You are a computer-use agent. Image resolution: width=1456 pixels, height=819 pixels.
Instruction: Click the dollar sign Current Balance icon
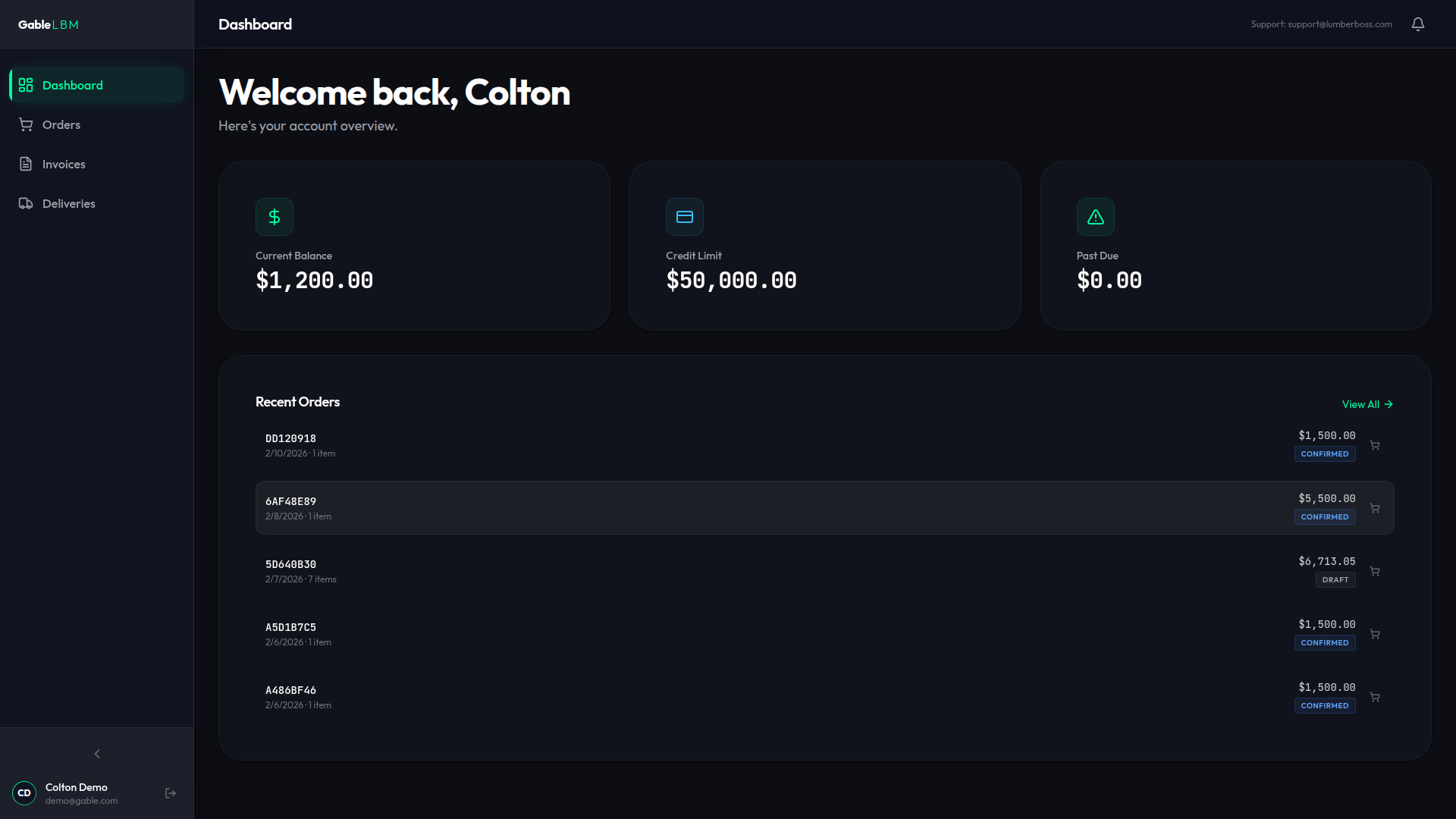click(x=275, y=217)
